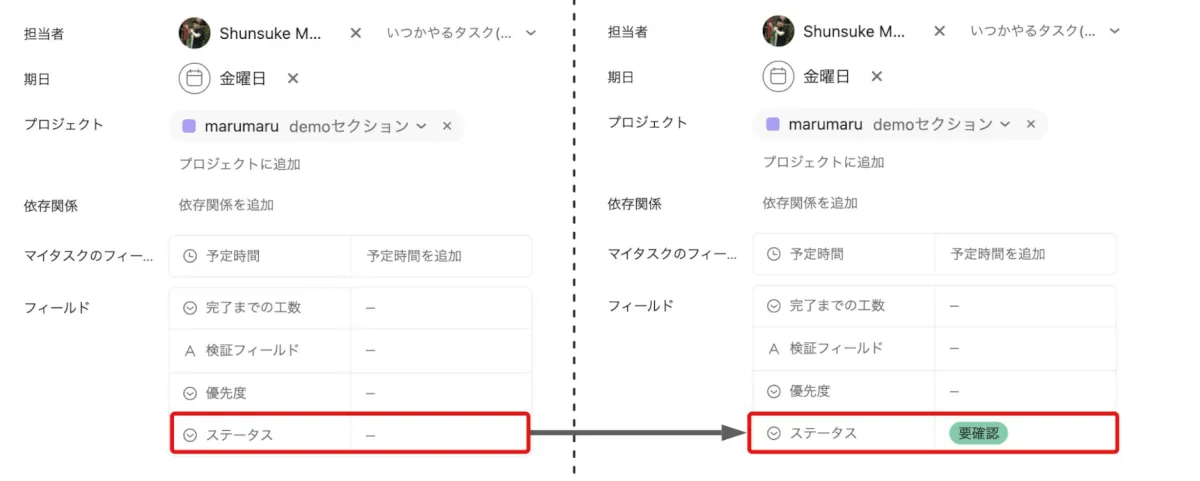Click プロジェクトに追加 in the left panel
Viewport: 1200px width, 481px height.
[x=239, y=164]
